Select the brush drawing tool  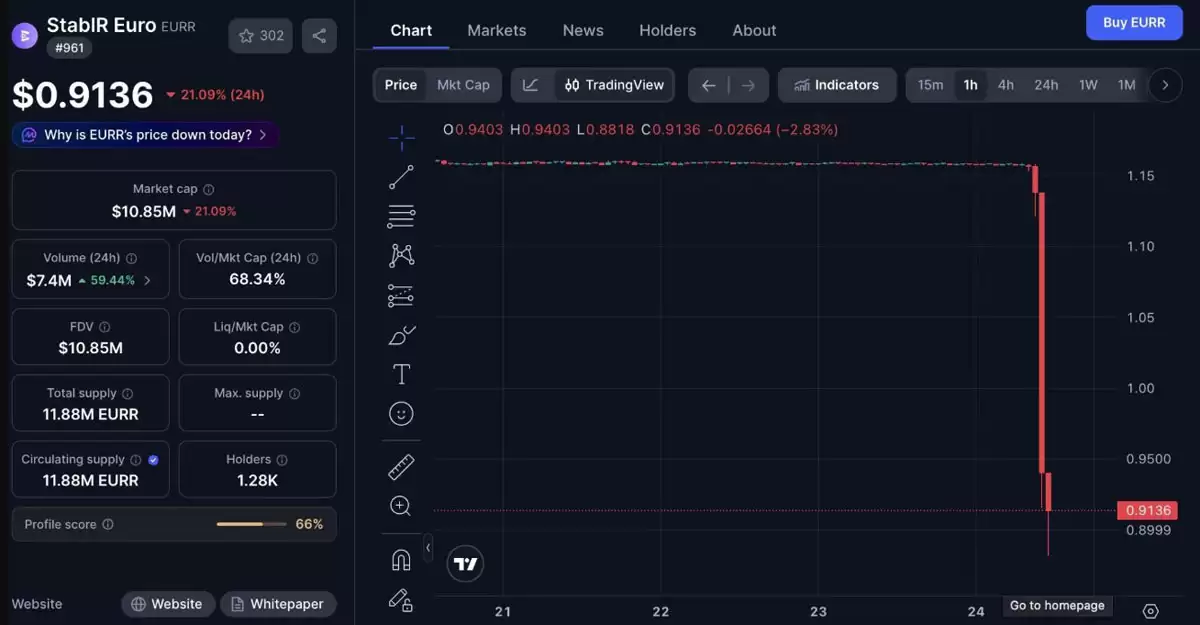tap(401, 335)
